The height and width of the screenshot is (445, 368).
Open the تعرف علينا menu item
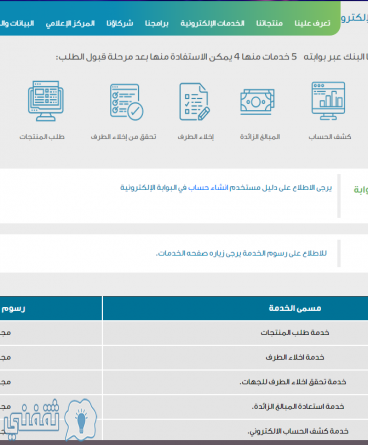point(312,23)
